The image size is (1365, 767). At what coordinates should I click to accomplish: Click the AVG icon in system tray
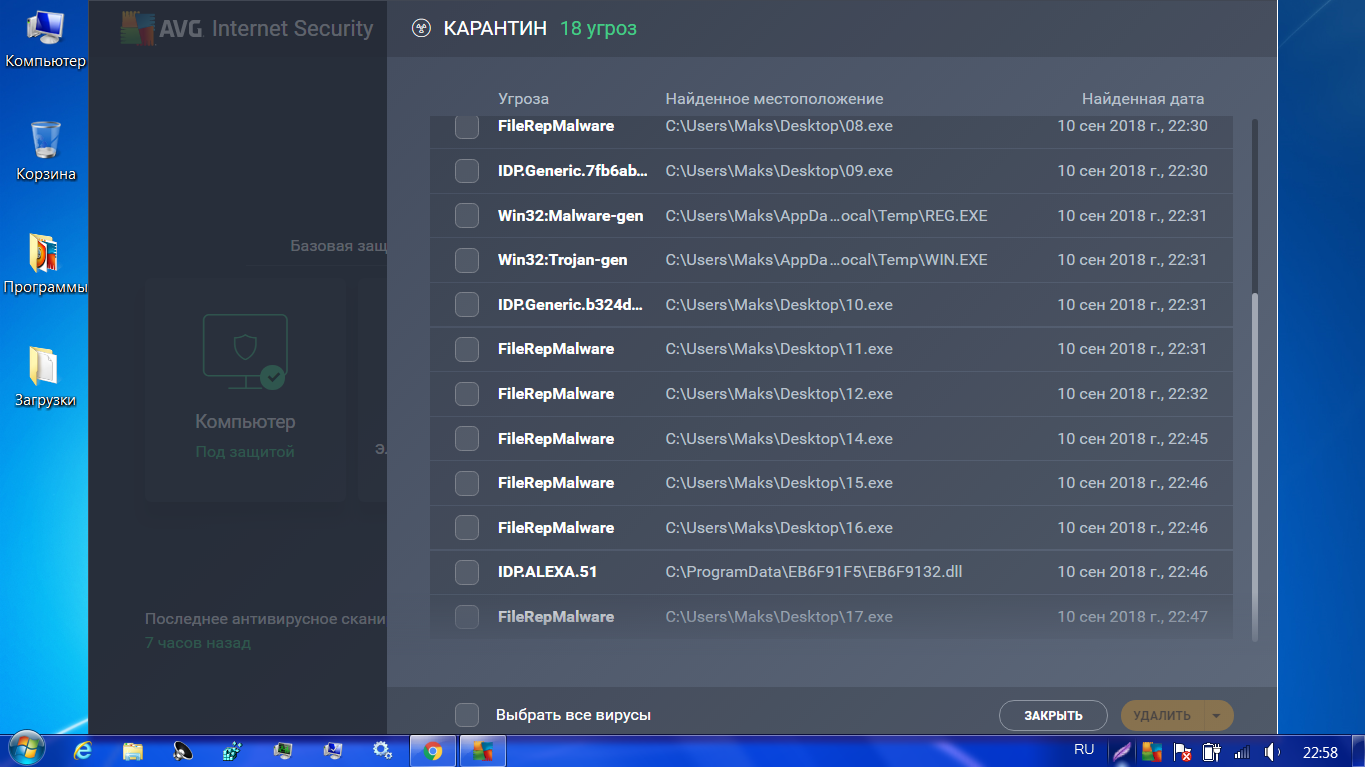(x=1153, y=751)
